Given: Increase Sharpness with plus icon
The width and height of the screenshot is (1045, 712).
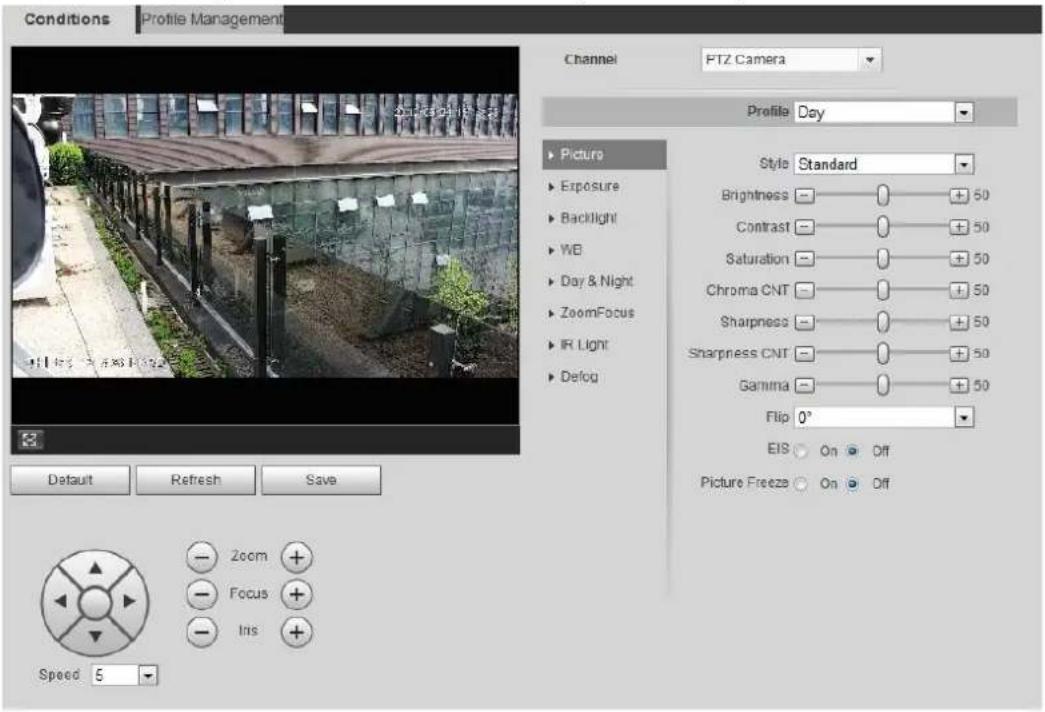Looking at the screenshot, I should click(959, 322).
